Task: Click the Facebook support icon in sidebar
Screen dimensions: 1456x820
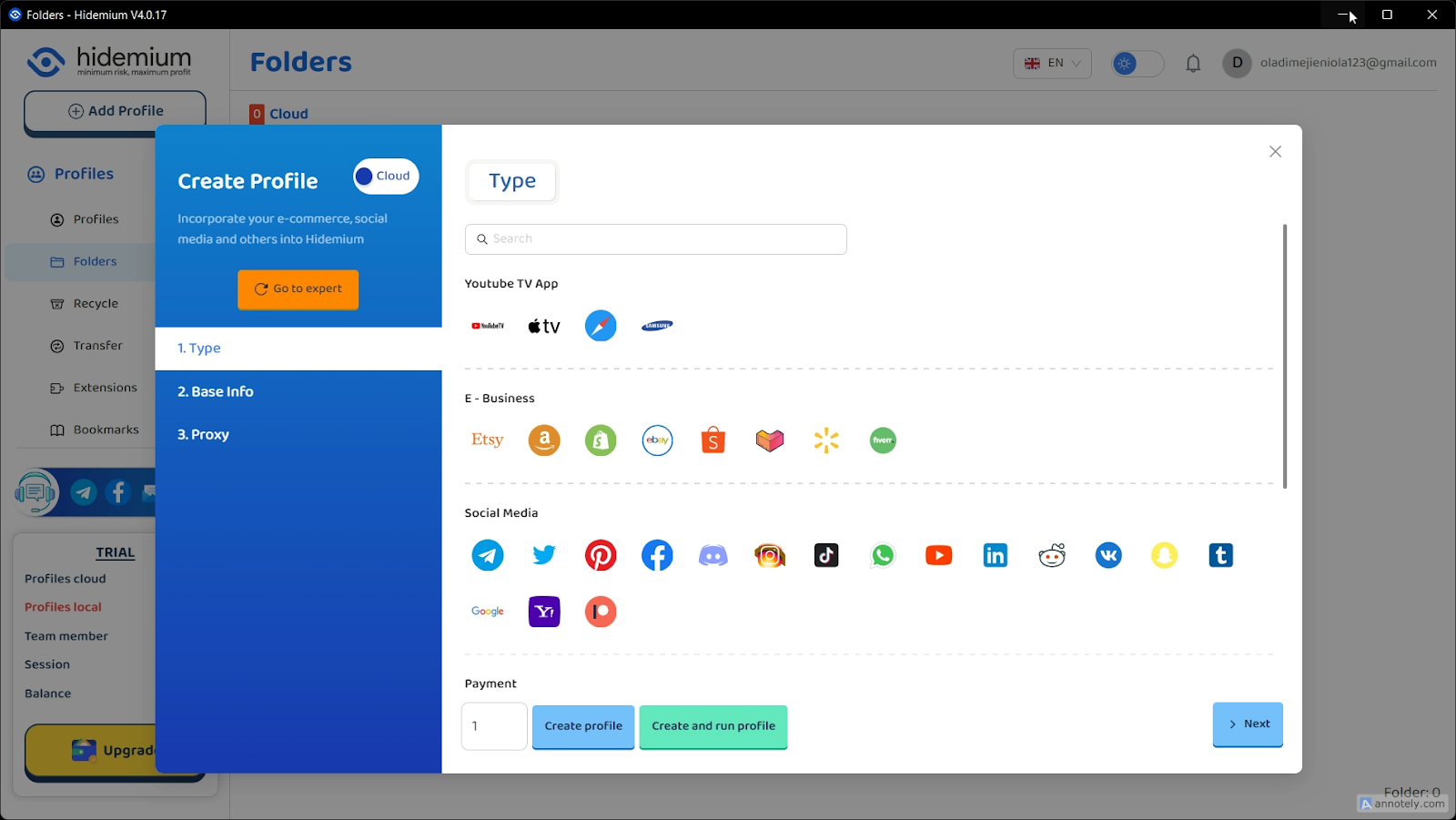Action: [x=118, y=492]
